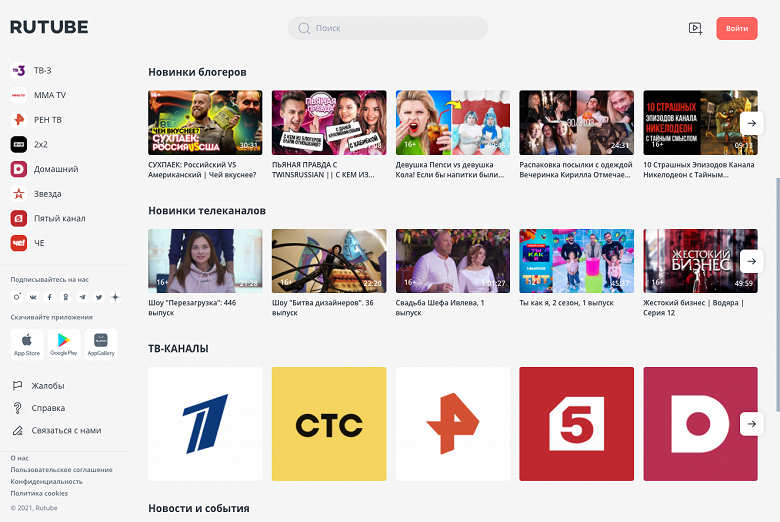
Task: Open the СТС channel tile
Action: [329, 424]
